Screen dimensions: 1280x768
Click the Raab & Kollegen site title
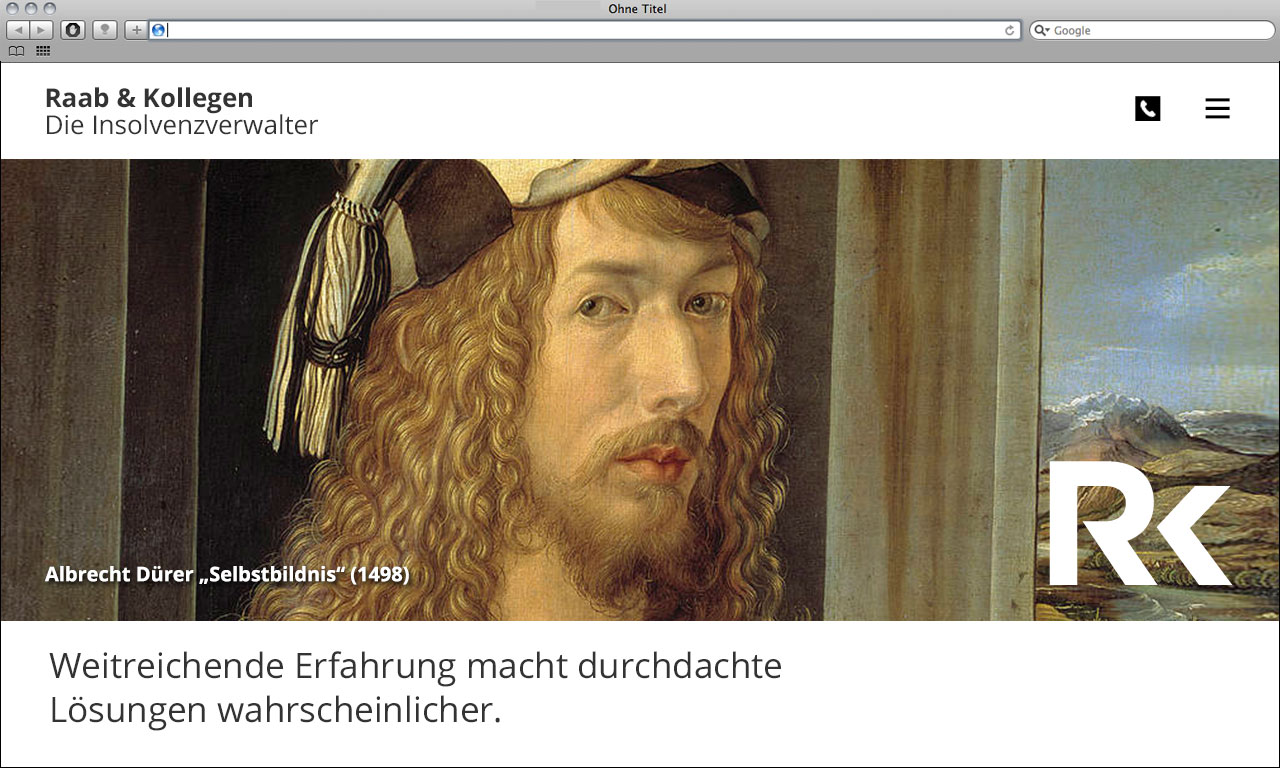pyautogui.click(x=149, y=98)
